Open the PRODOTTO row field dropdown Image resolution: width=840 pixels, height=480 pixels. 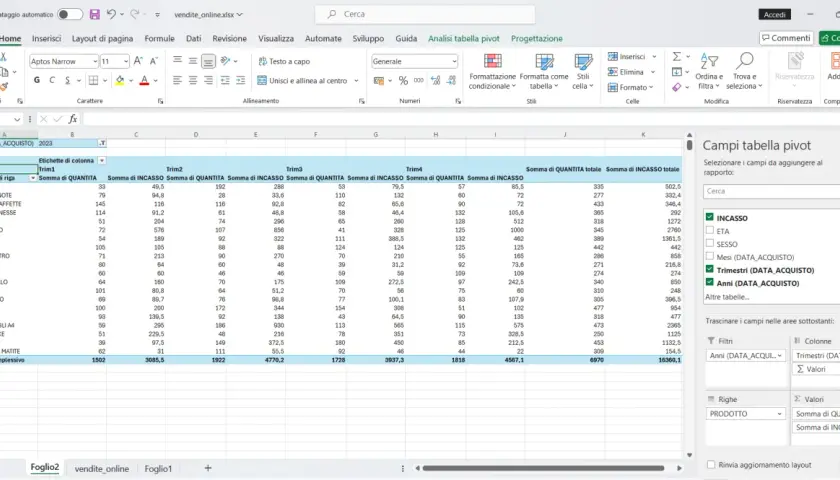tap(779, 414)
